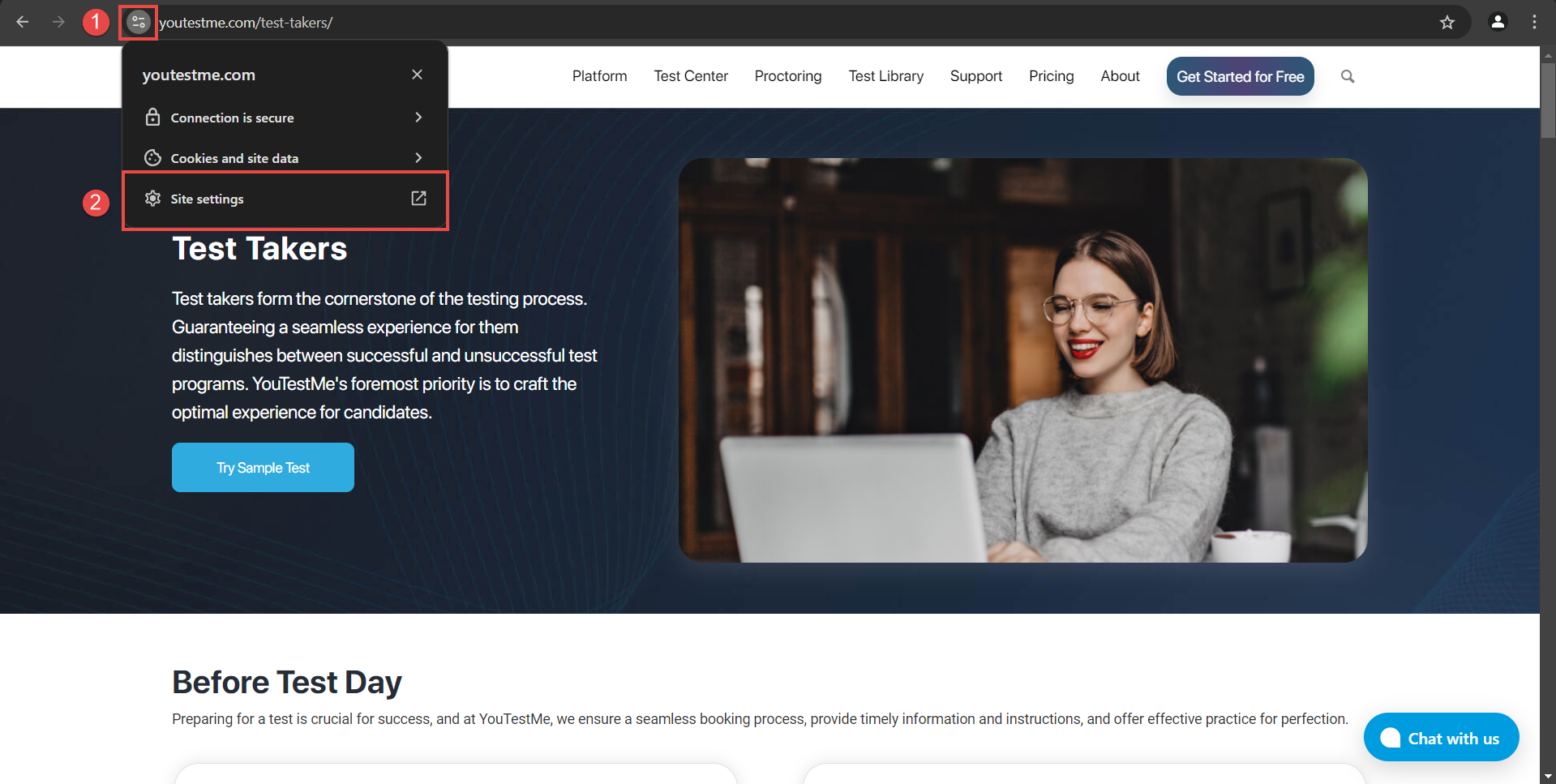Open the website search magnifier icon
This screenshot has height=784, width=1556.
coord(1348,76)
